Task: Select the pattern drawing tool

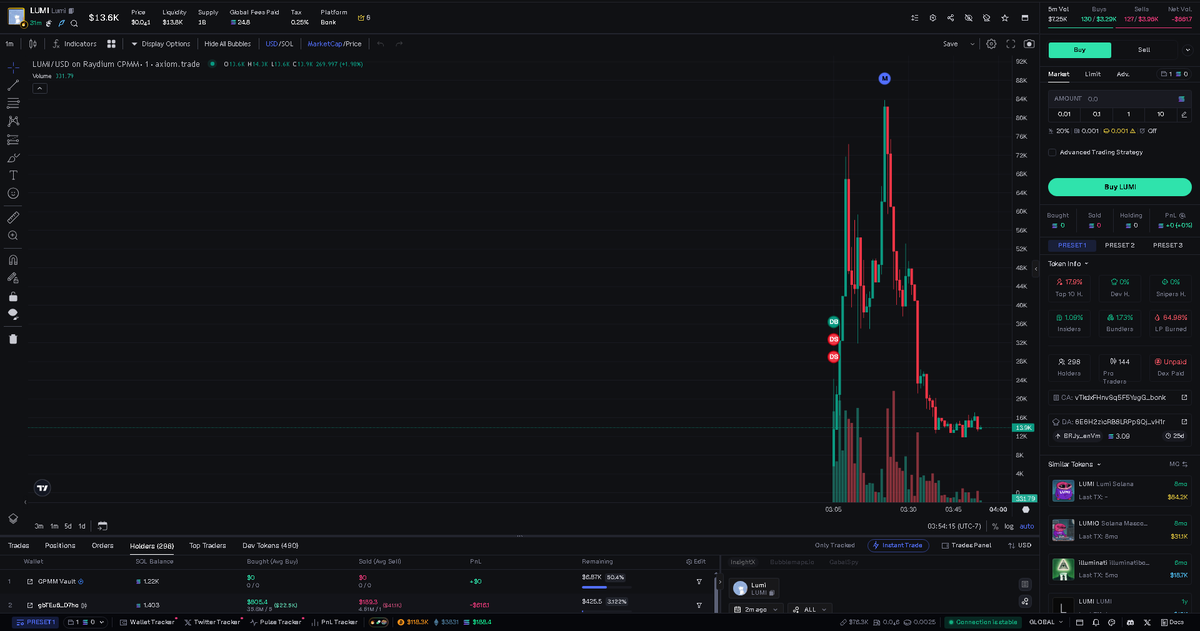Action: (x=13, y=121)
